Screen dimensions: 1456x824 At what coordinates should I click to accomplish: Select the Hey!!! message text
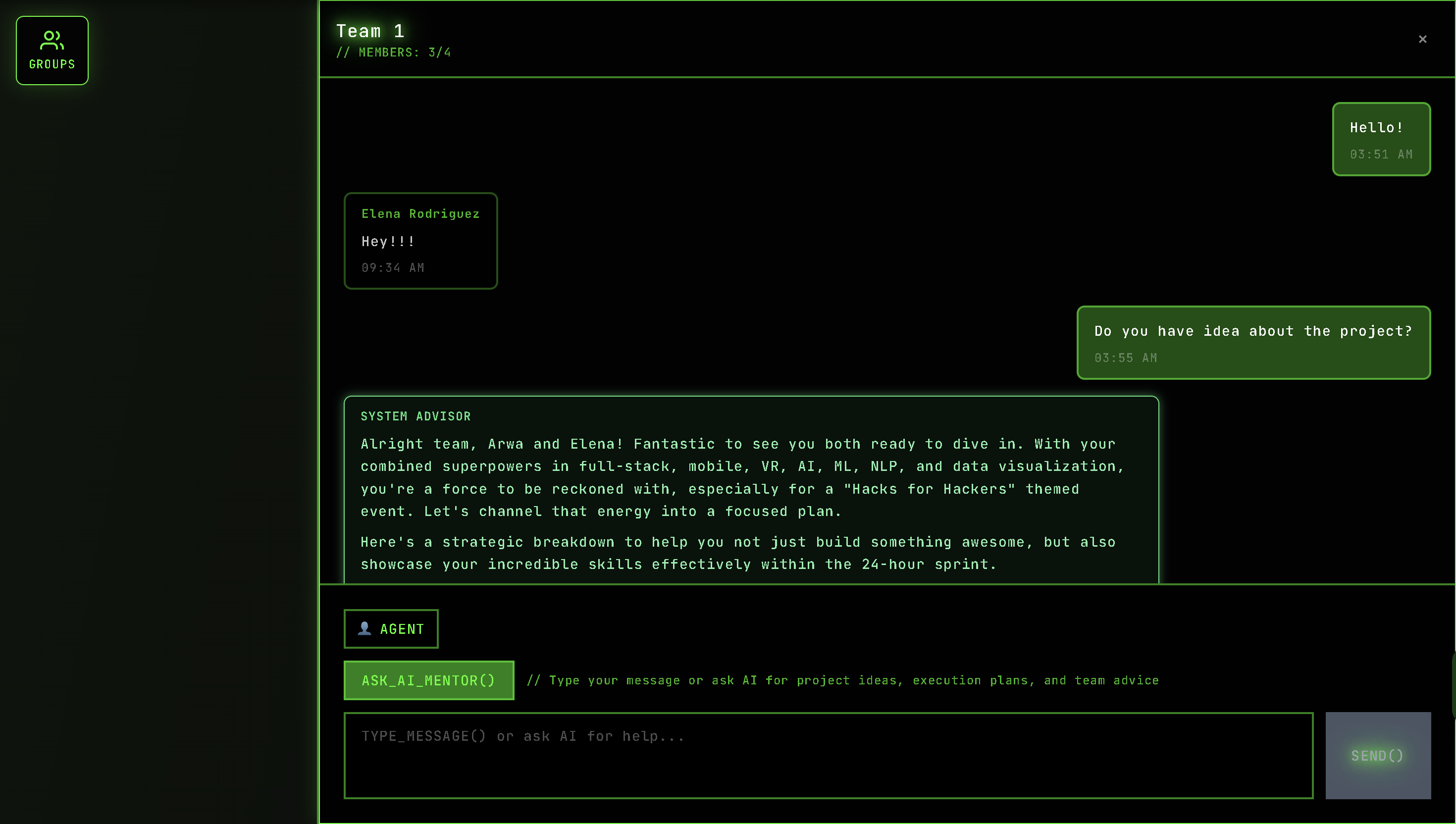(x=388, y=242)
